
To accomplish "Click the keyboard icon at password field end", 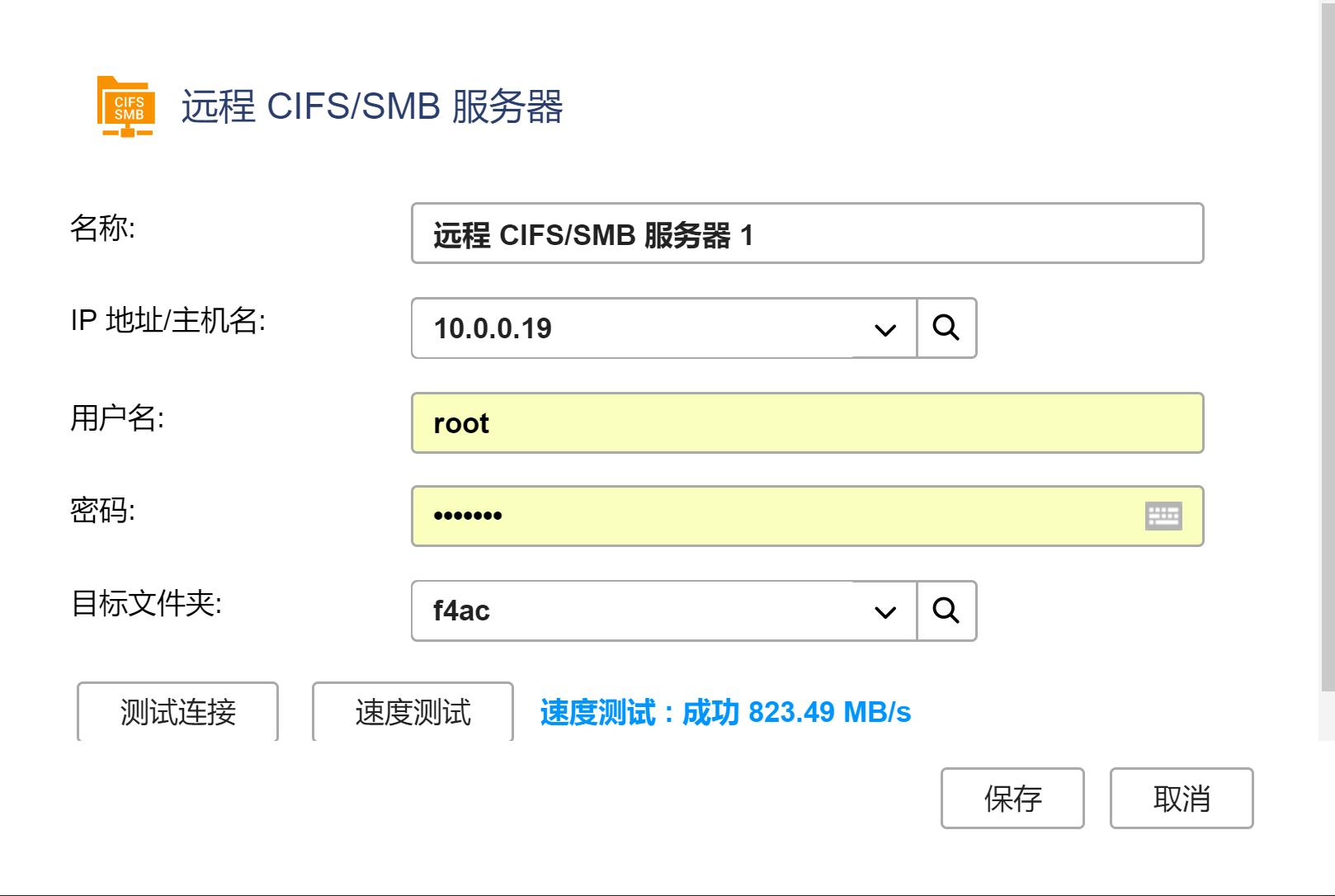I will click(1163, 516).
